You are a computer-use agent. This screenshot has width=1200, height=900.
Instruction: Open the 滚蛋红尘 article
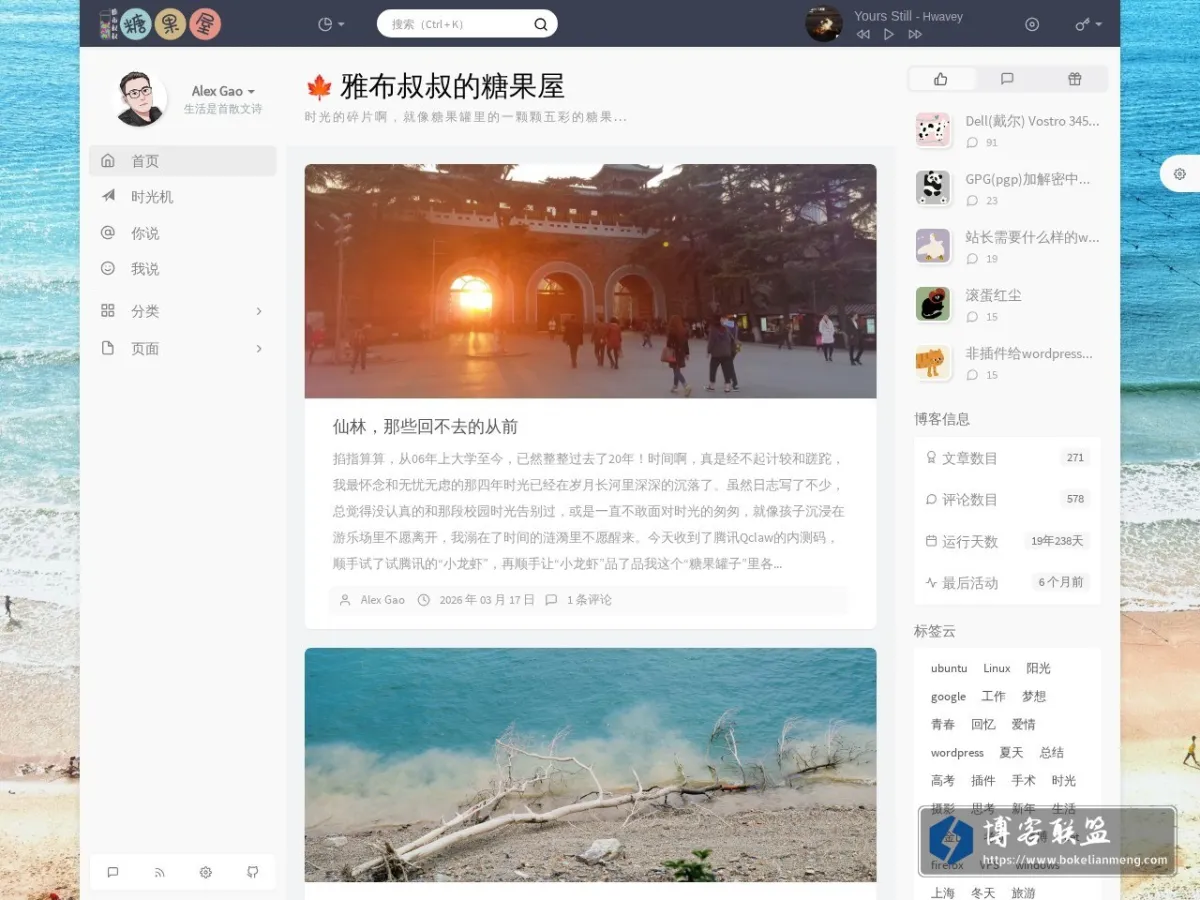point(993,295)
